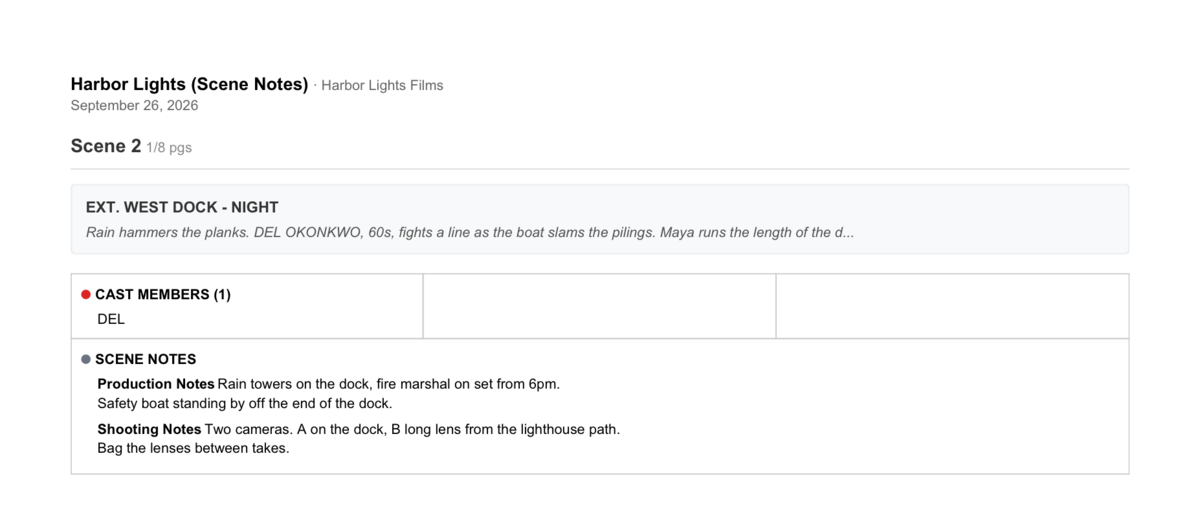This screenshot has height=513, width=1200.
Task: Click the two cameras shooting note
Action: click(413, 429)
